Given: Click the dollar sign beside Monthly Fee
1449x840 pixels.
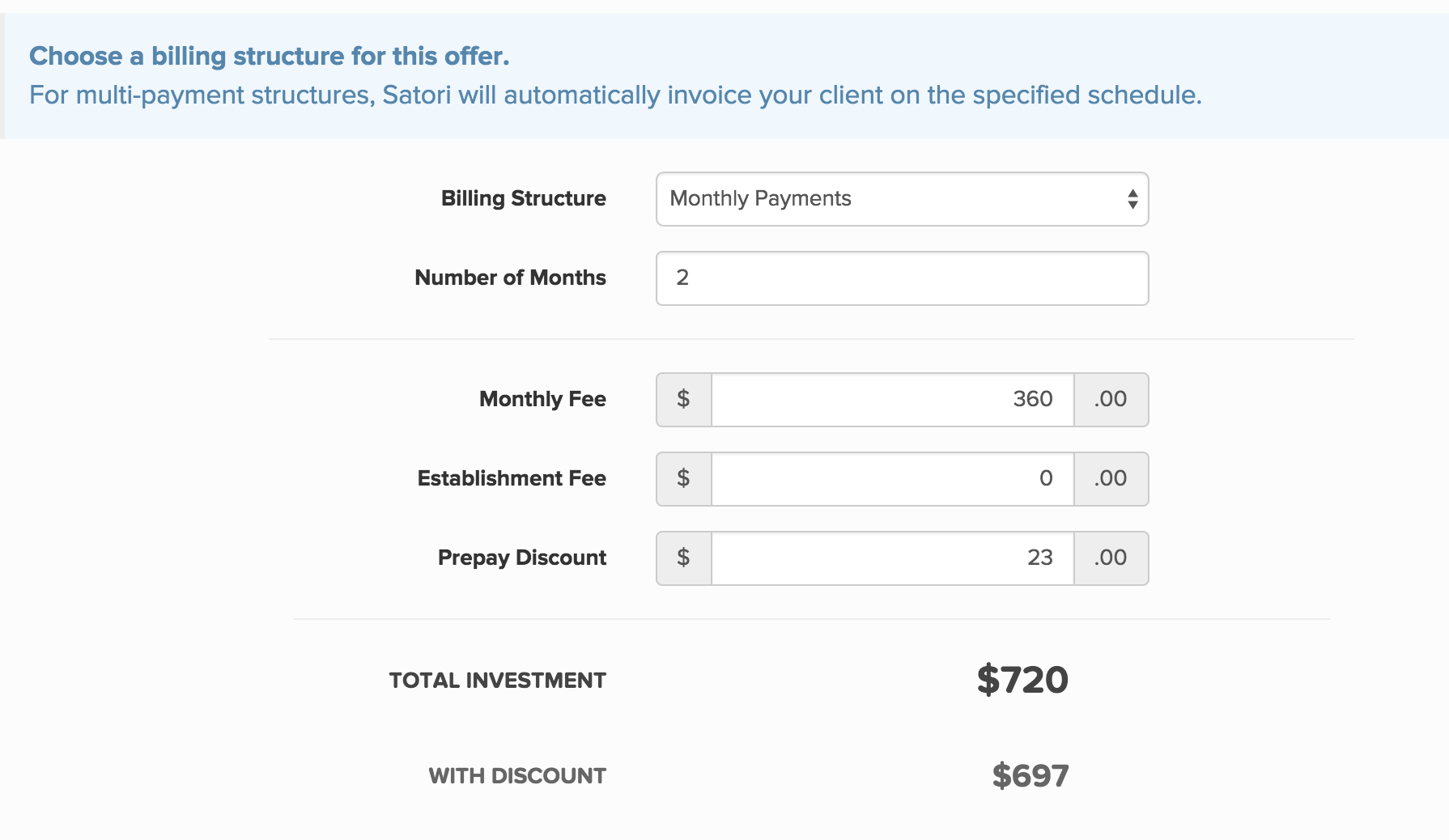Looking at the screenshot, I should [x=684, y=400].
